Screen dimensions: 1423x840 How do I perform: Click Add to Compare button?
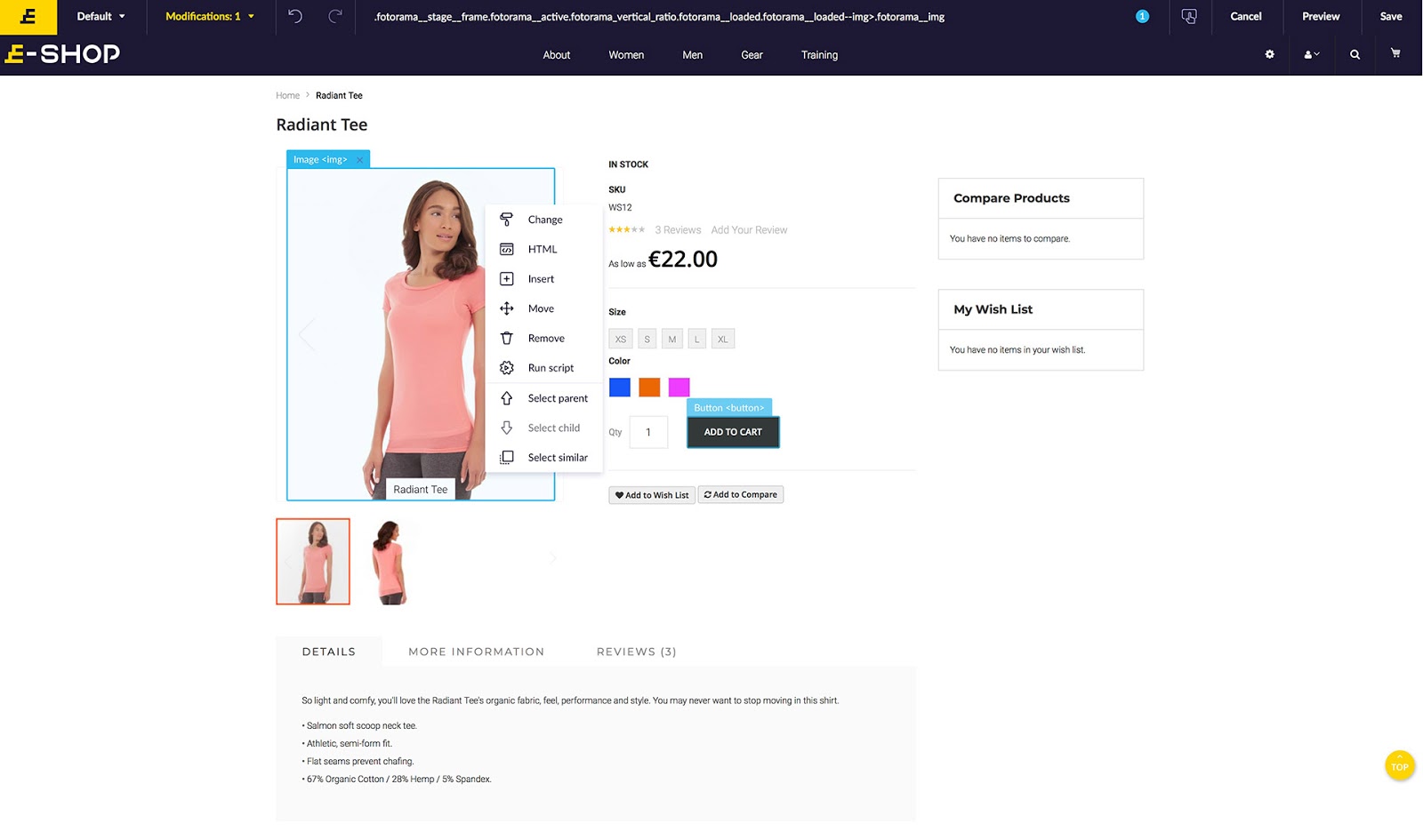coord(741,495)
